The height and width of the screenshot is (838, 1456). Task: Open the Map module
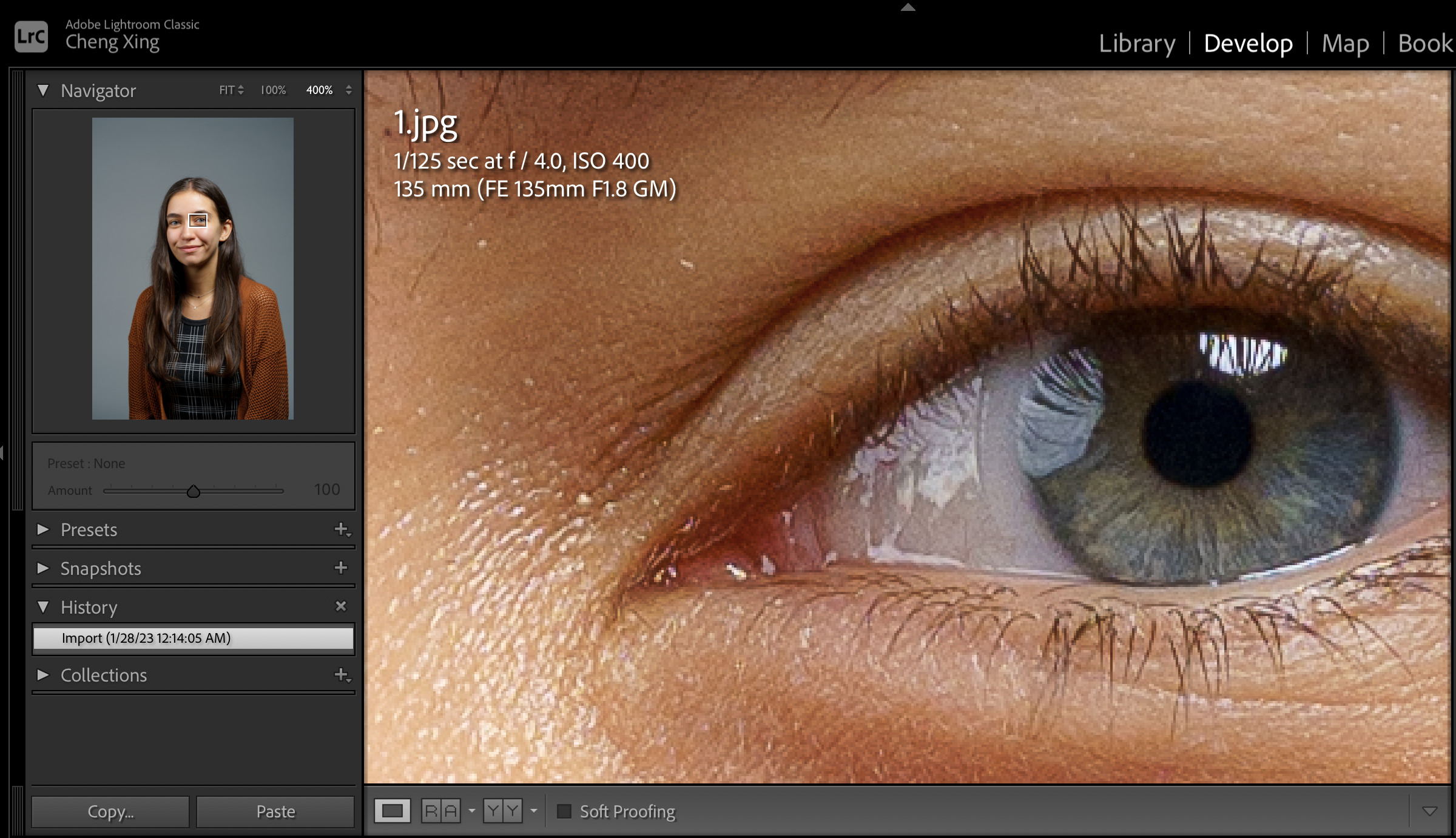1345,44
